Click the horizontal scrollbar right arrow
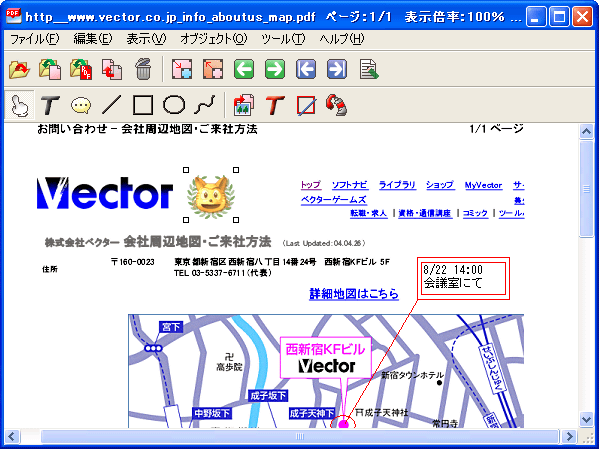 569,436
